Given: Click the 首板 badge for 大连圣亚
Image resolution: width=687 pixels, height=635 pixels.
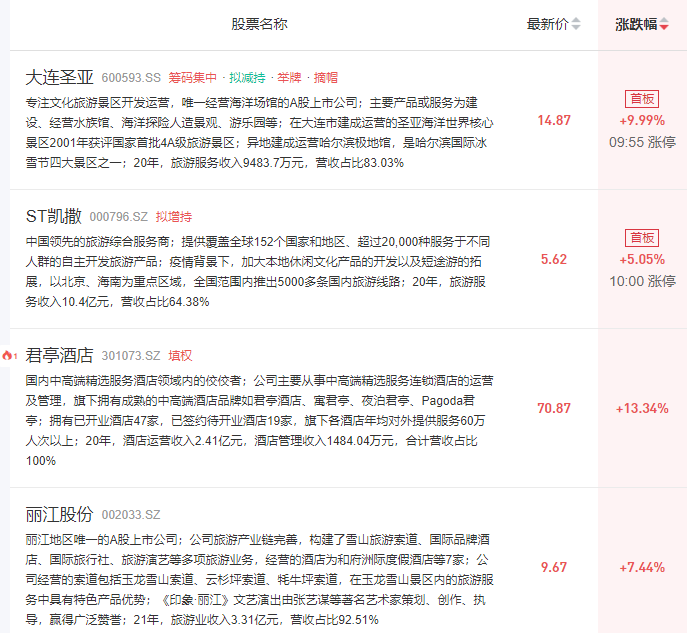Looking at the screenshot, I should [x=642, y=99].
